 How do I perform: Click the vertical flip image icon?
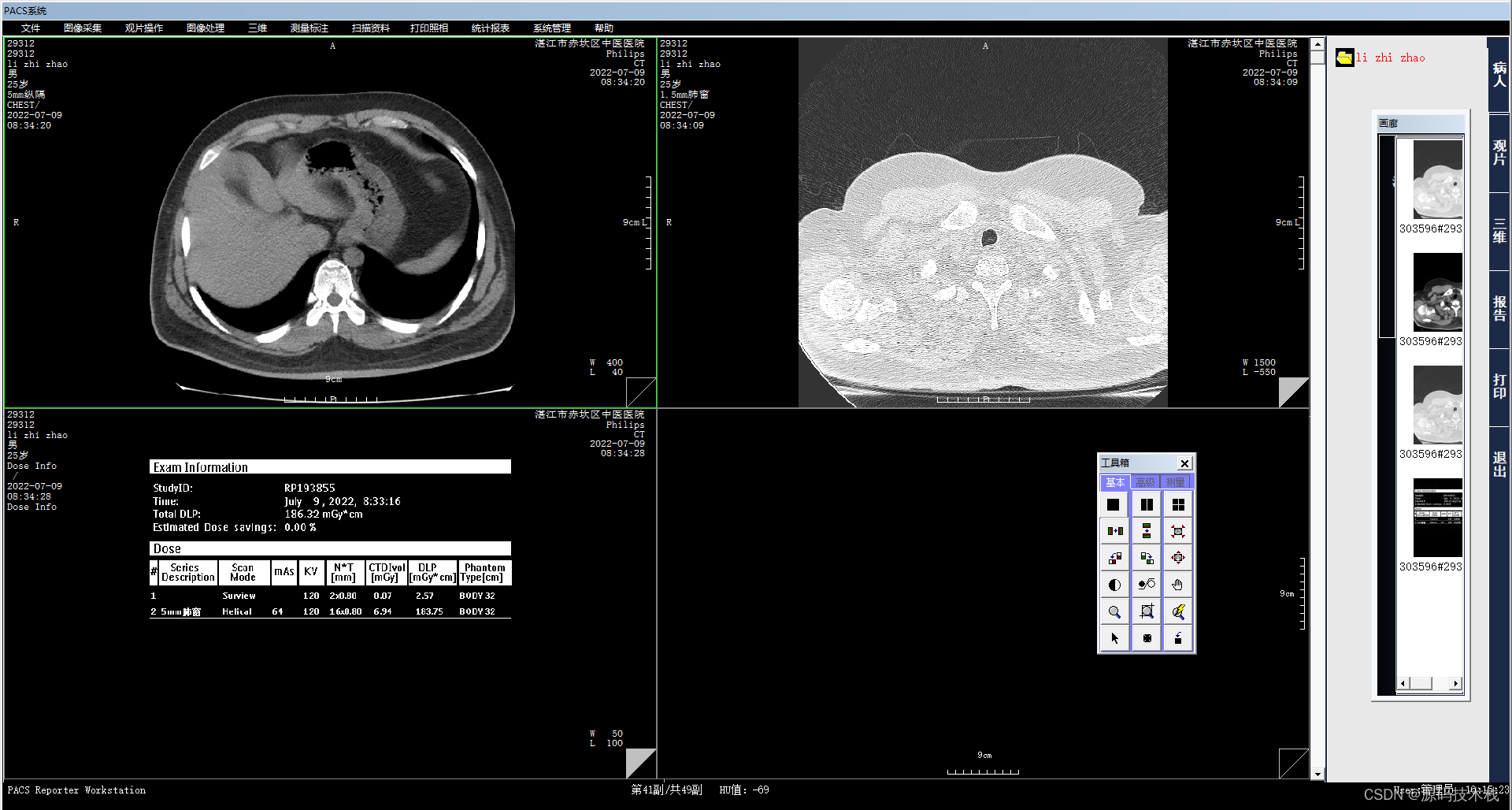[1147, 531]
